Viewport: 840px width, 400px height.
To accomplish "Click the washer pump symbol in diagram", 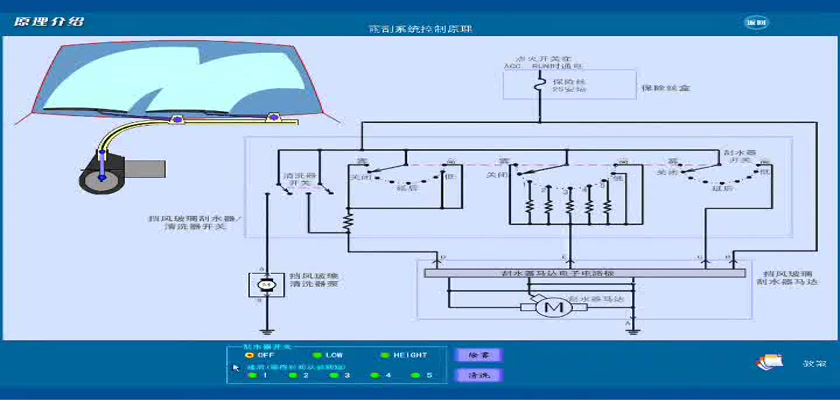I will coord(266,285).
